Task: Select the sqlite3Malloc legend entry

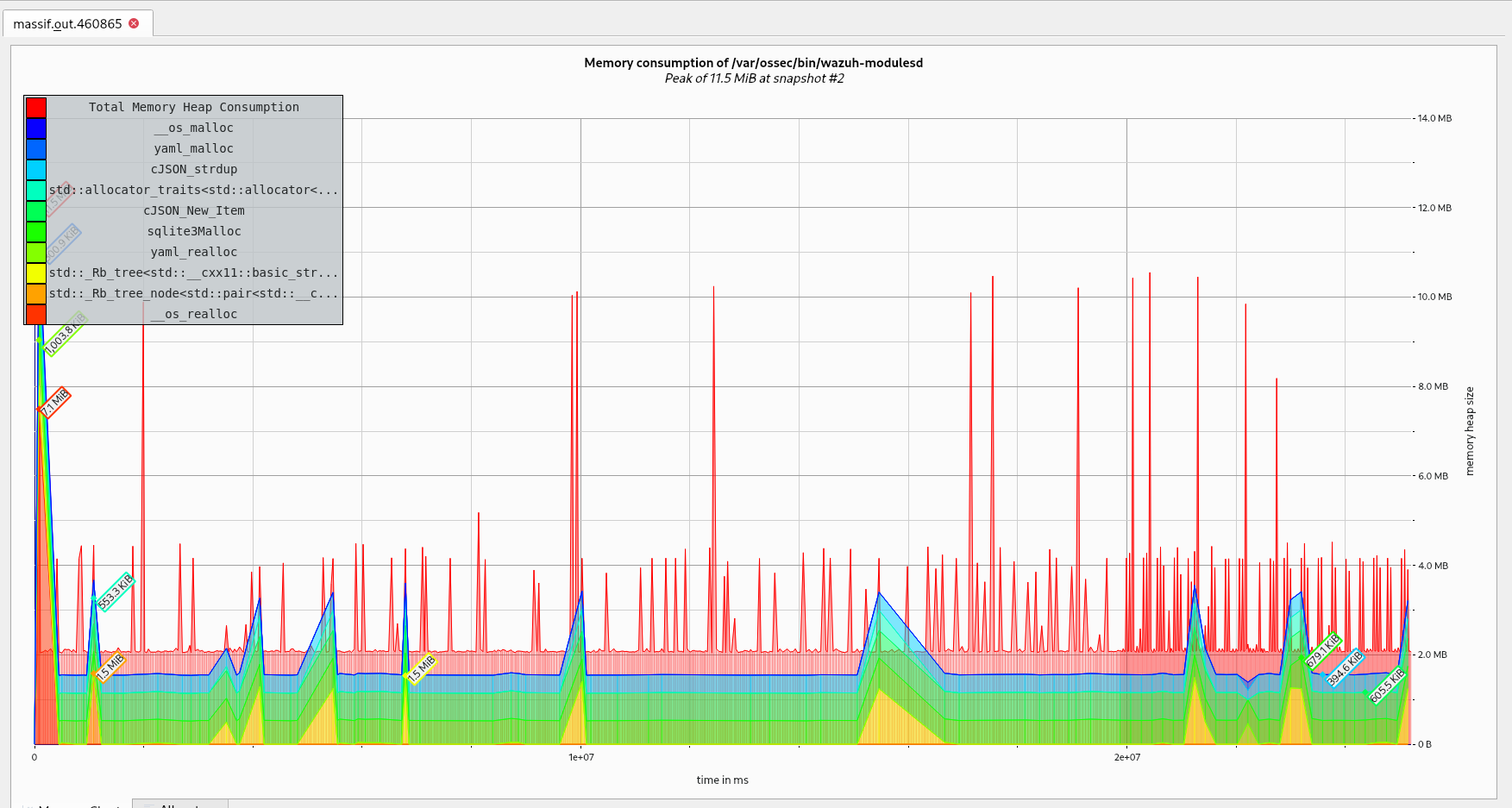Action: tap(194, 231)
